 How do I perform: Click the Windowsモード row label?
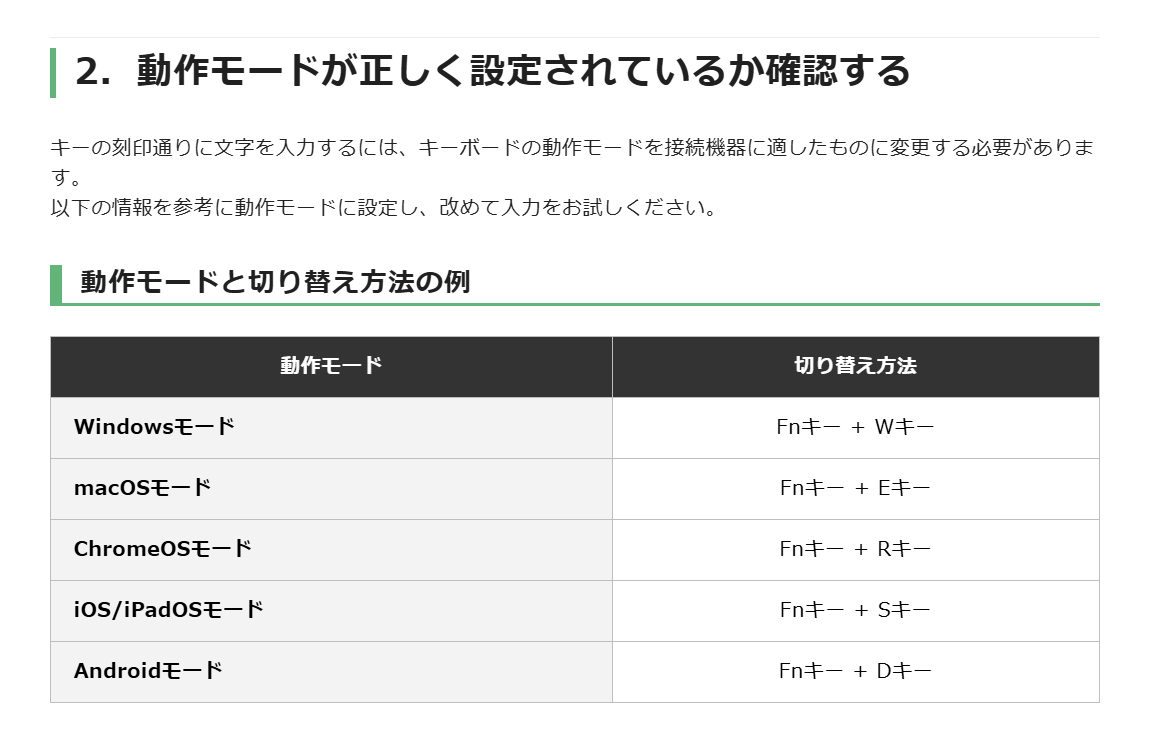pos(154,427)
